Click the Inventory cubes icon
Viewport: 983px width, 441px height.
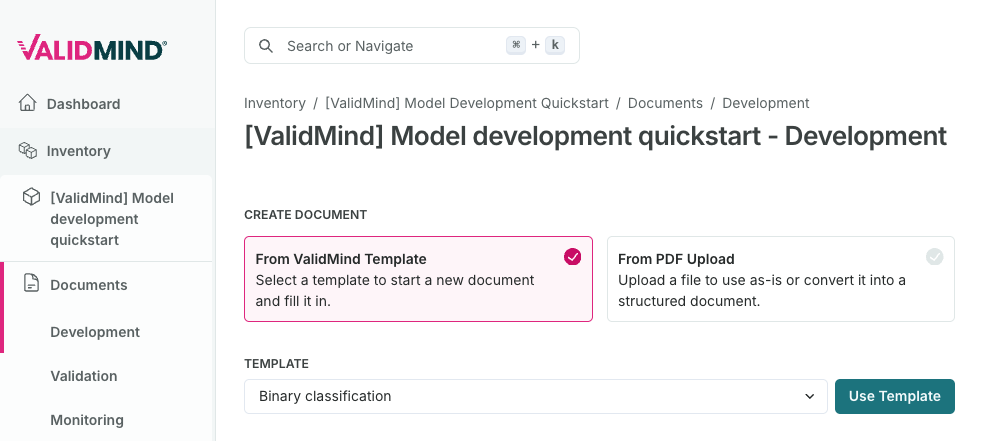[x=28, y=151]
